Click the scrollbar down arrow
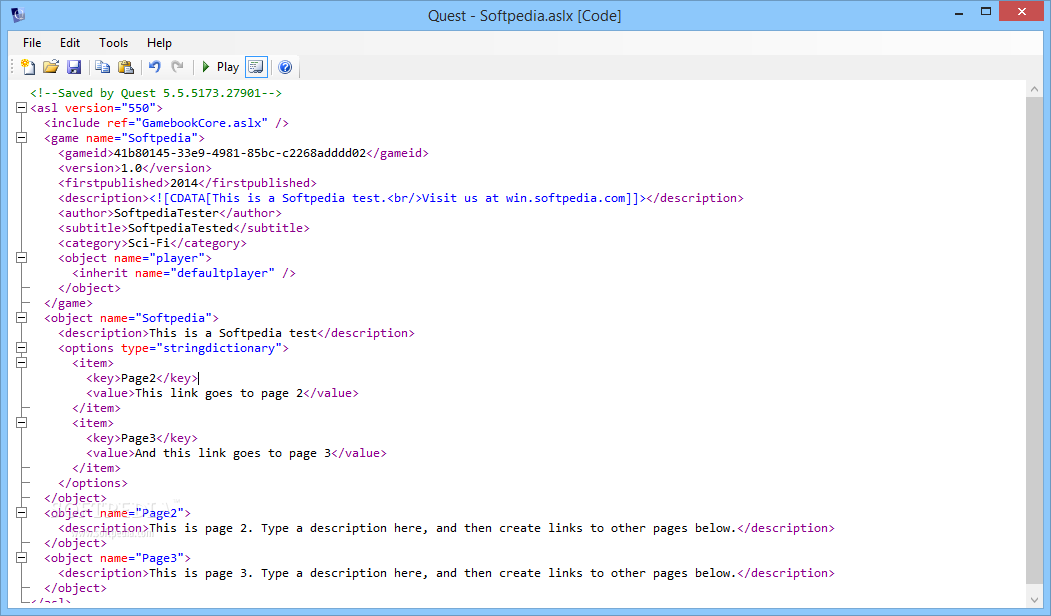Image resolution: width=1051 pixels, height=616 pixels. pyautogui.click(x=1034, y=600)
